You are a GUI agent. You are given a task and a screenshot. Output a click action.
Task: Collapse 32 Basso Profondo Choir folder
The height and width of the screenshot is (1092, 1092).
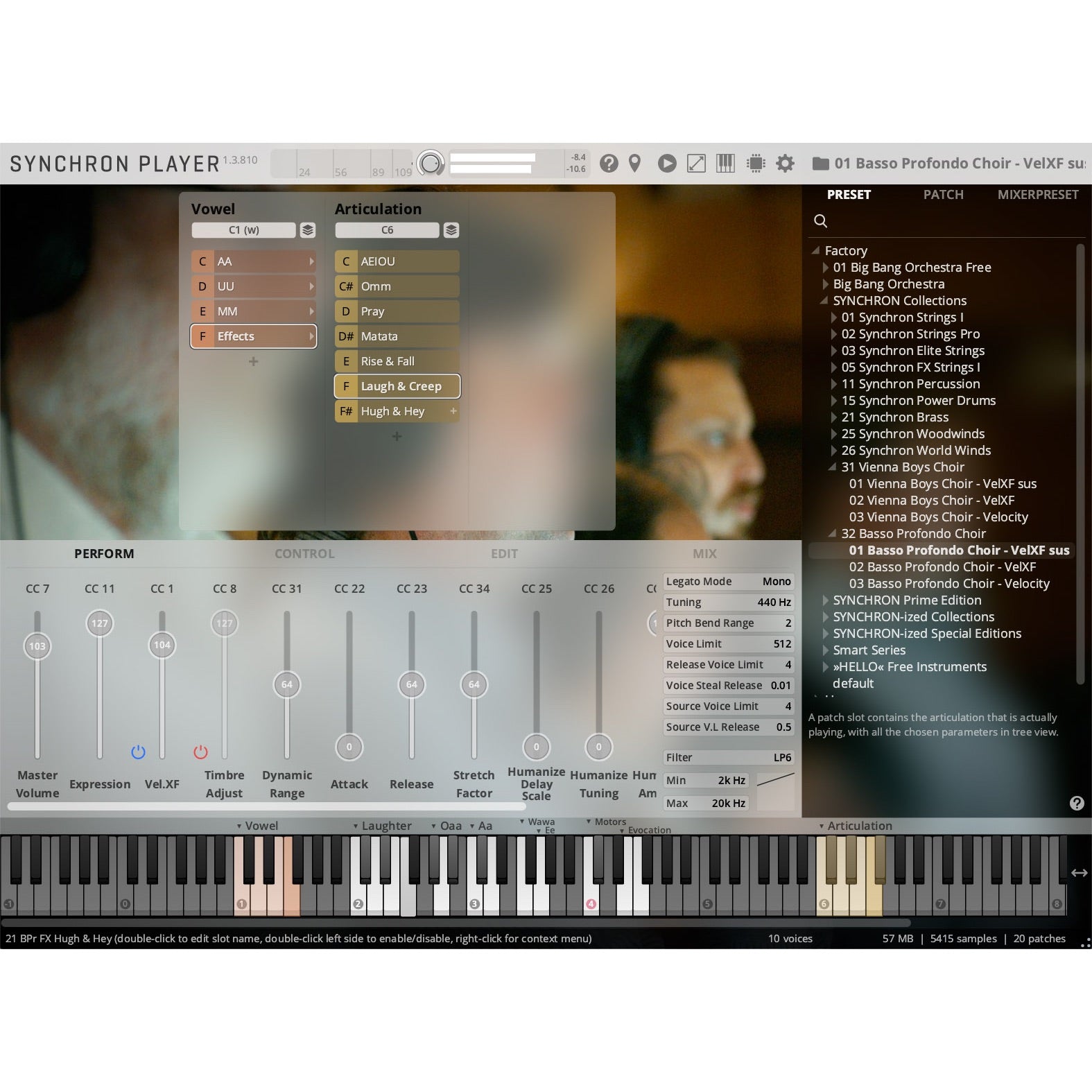pos(833,533)
